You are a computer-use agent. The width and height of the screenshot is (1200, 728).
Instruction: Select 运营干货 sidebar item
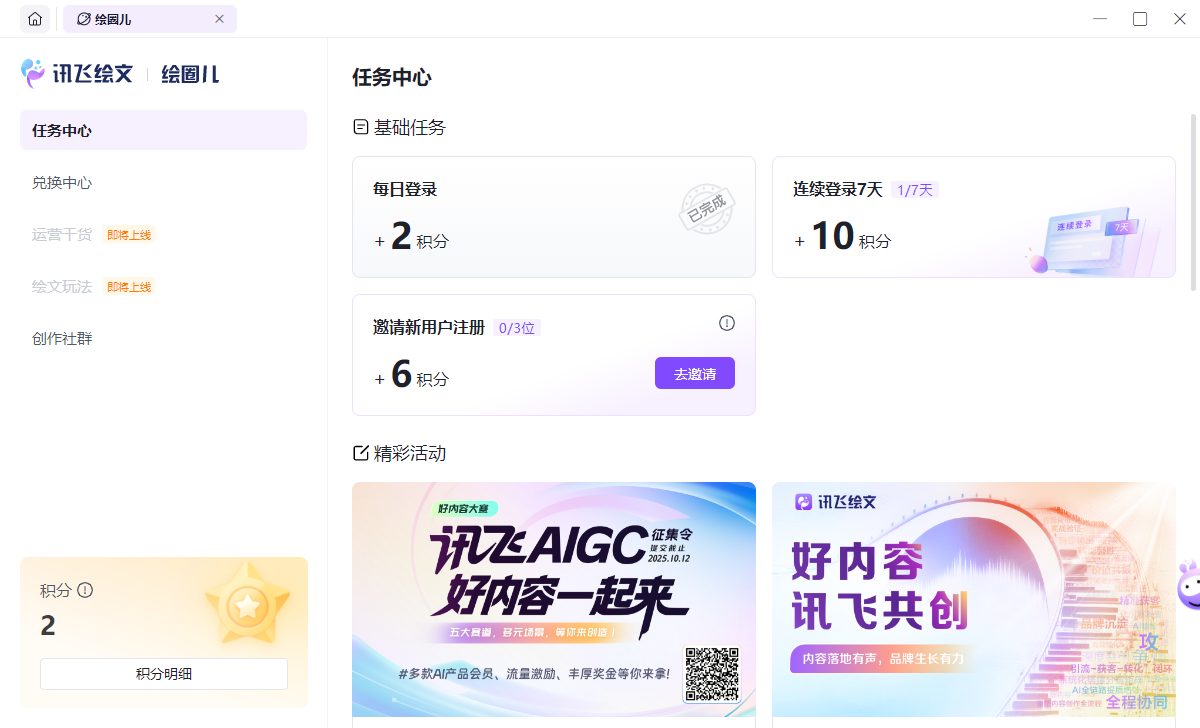(62, 235)
